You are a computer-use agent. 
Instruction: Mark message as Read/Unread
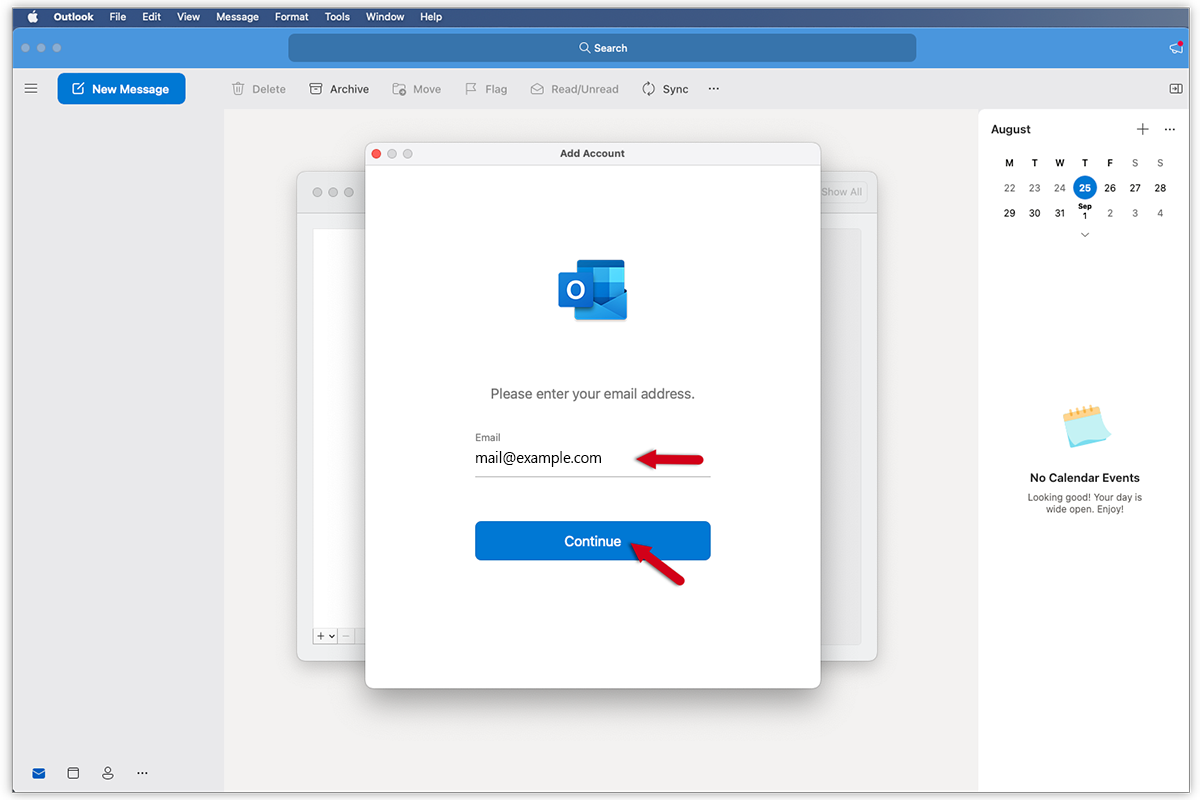[574, 89]
